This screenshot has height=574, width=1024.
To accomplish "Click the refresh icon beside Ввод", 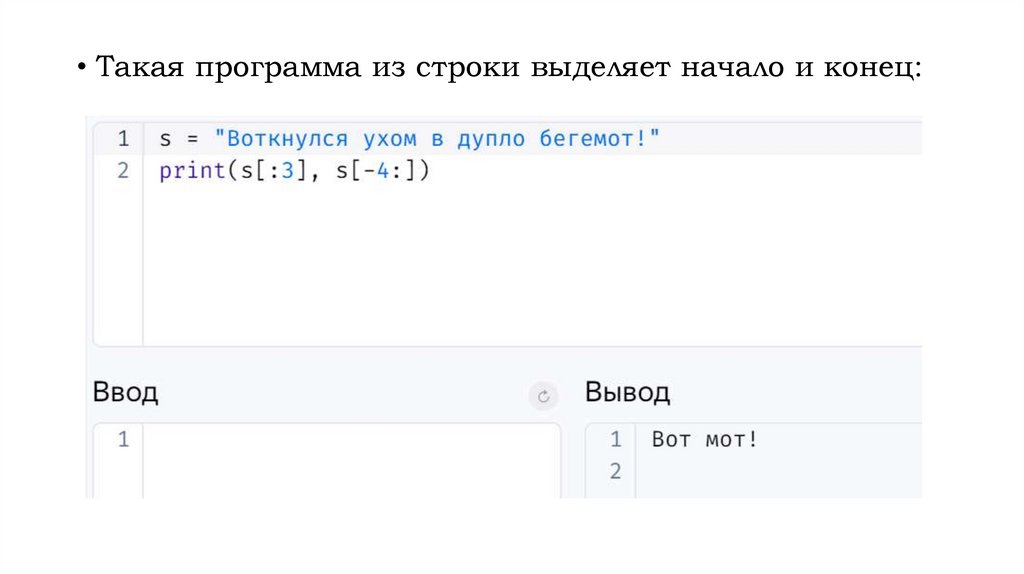I will [543, 396].
